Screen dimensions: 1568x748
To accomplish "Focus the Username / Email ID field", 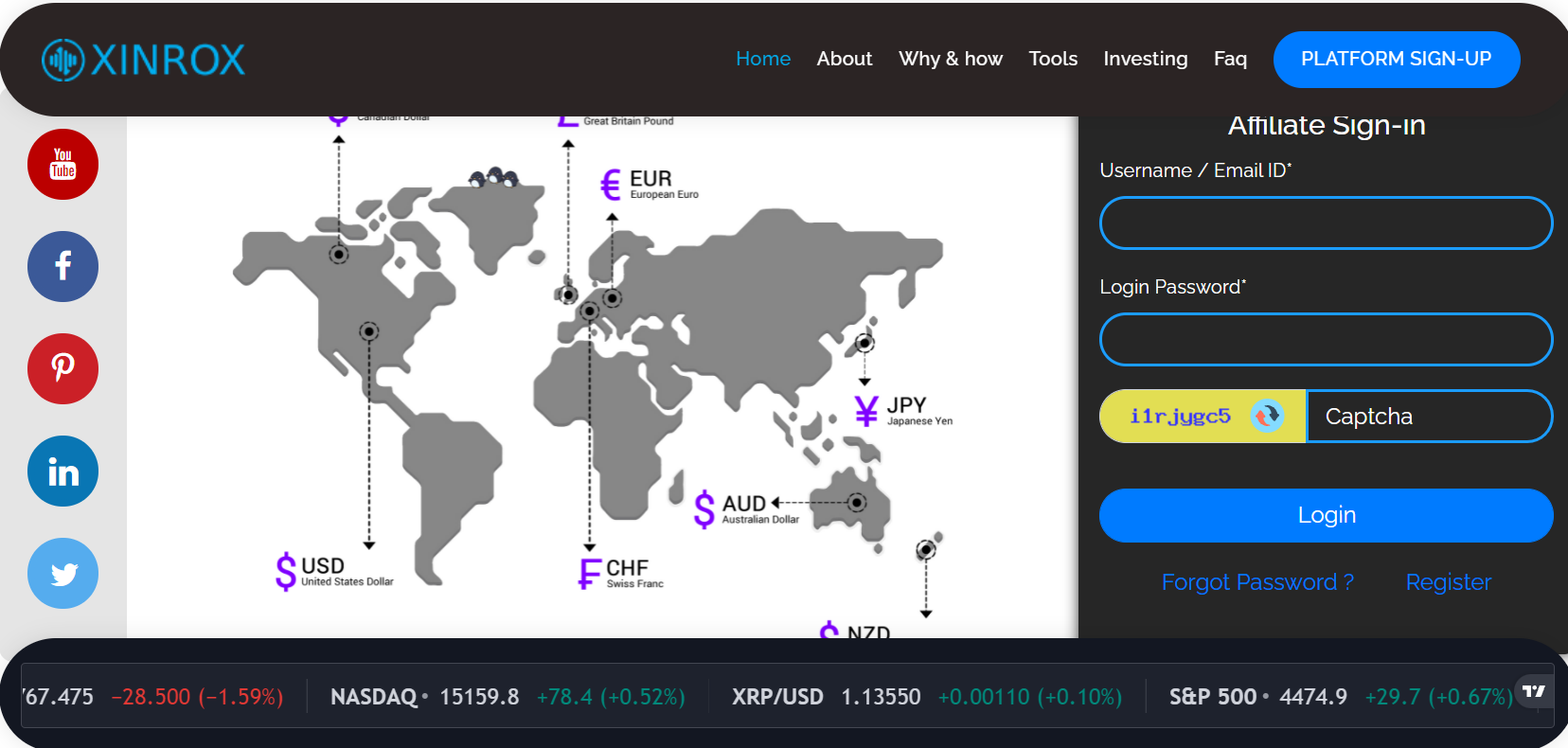I will click(1326, 223).
